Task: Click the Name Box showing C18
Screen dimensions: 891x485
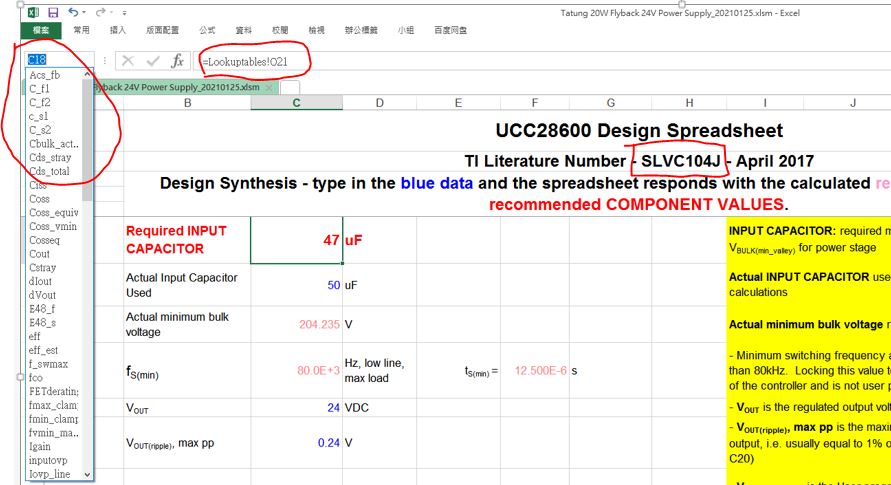Action: tap(60, 60)
